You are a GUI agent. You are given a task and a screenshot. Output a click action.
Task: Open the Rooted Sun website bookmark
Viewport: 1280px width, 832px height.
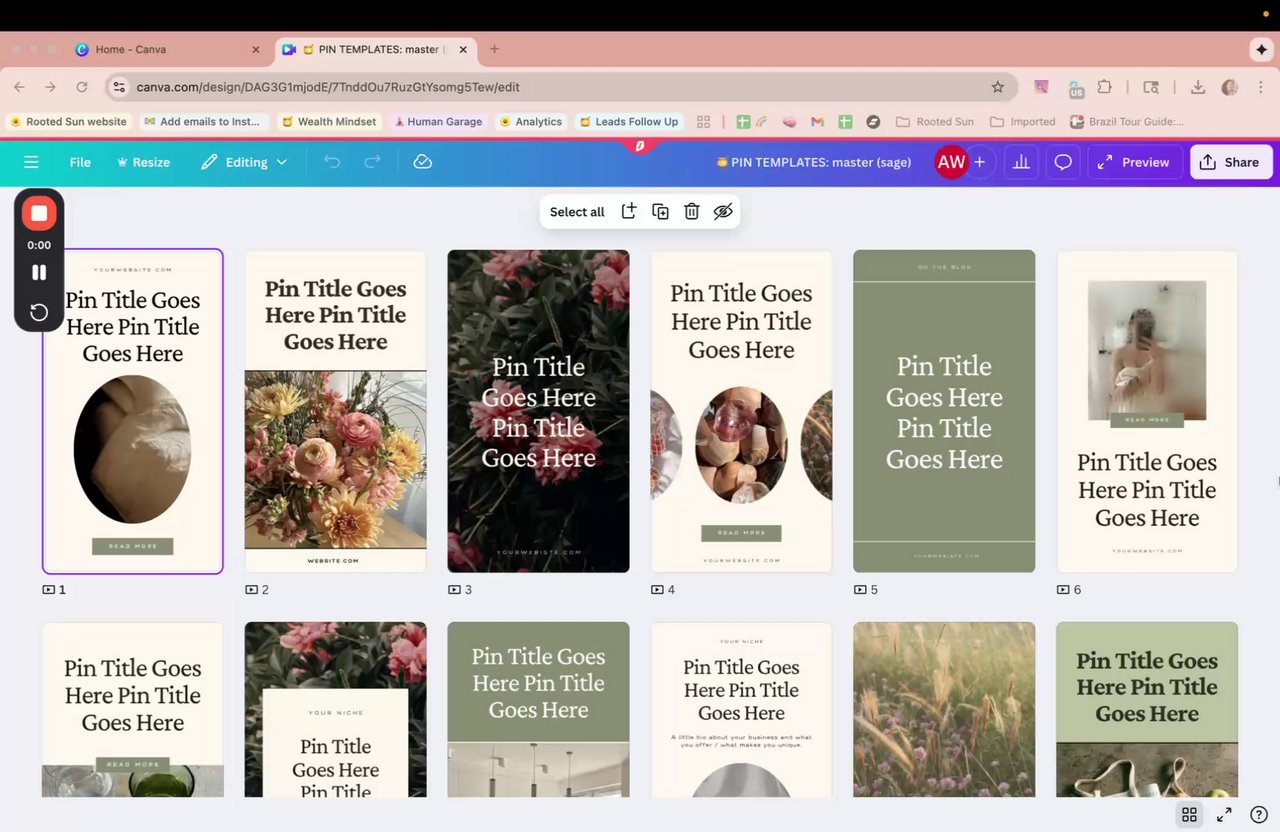point(68,122)
